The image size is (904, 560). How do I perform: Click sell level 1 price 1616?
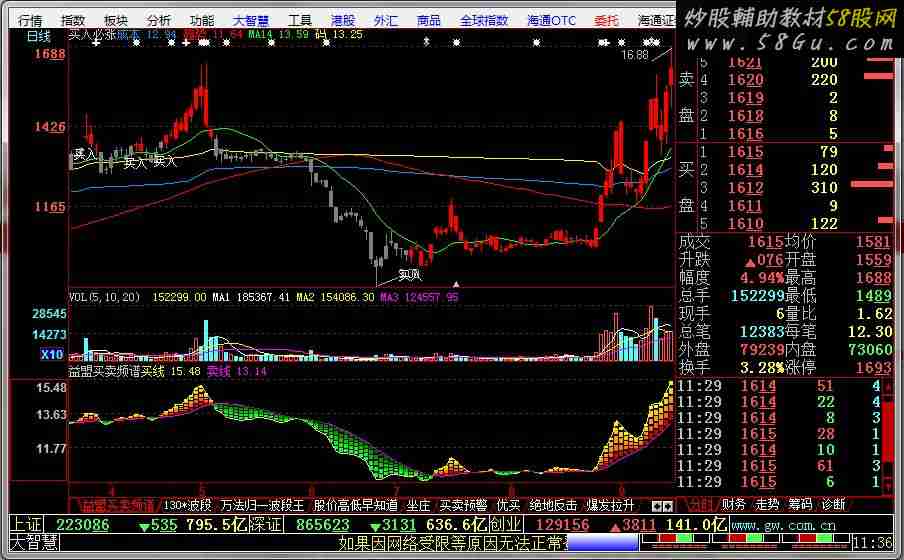(x=745, y=134)
